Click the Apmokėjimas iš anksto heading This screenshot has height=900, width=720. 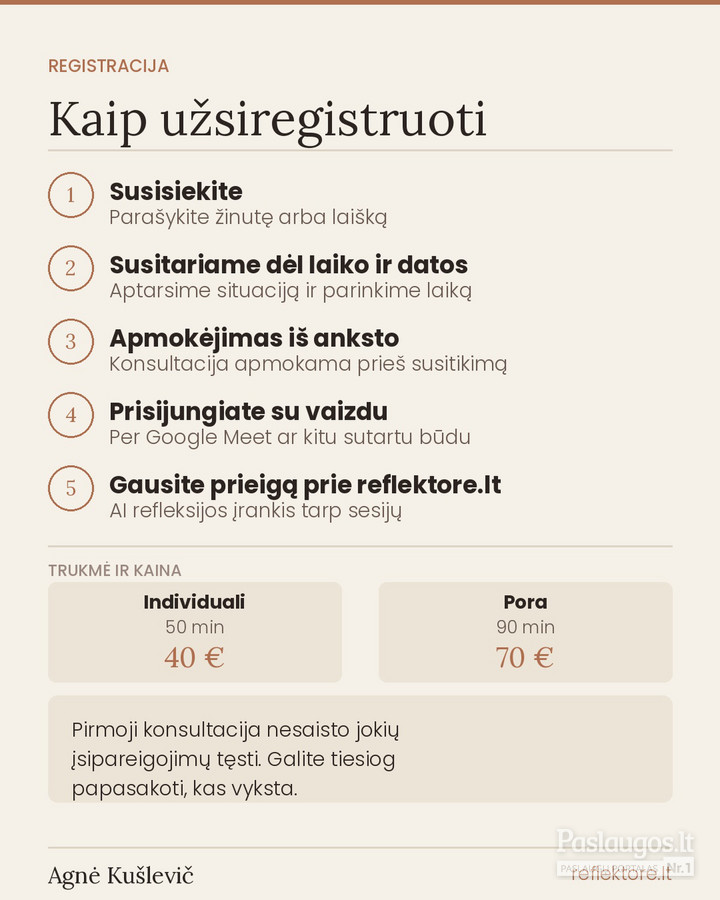tap(254, 339)
